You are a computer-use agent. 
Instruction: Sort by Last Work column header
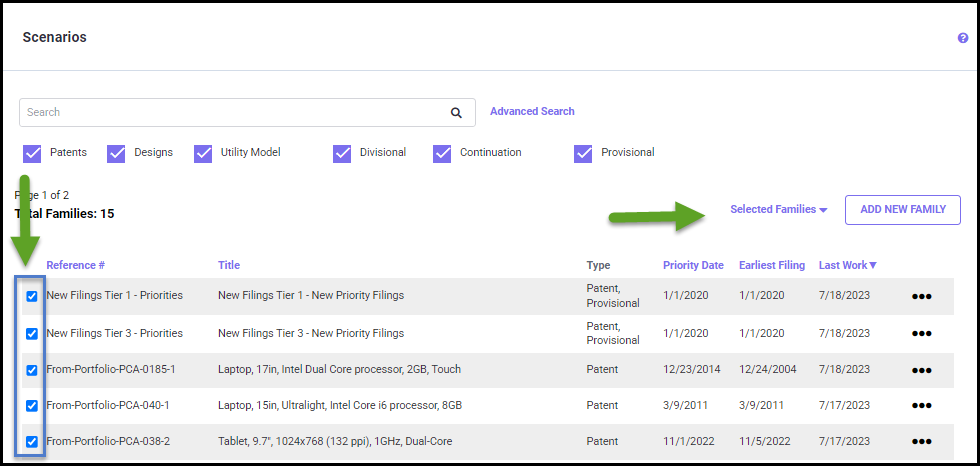(x=847, y=265)
